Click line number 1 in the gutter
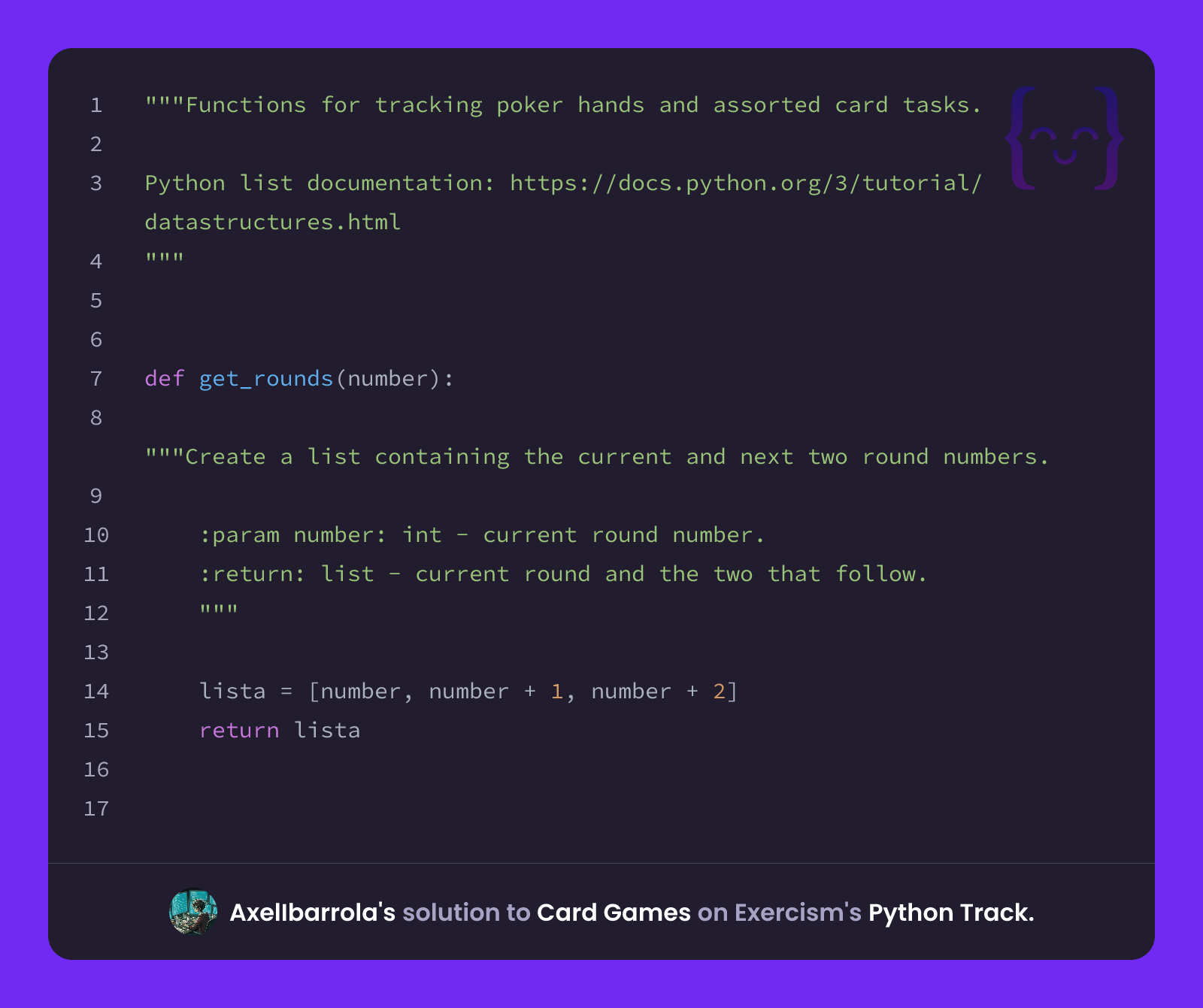This screenshot has width=1203, height=1008. tap(96, 105)
